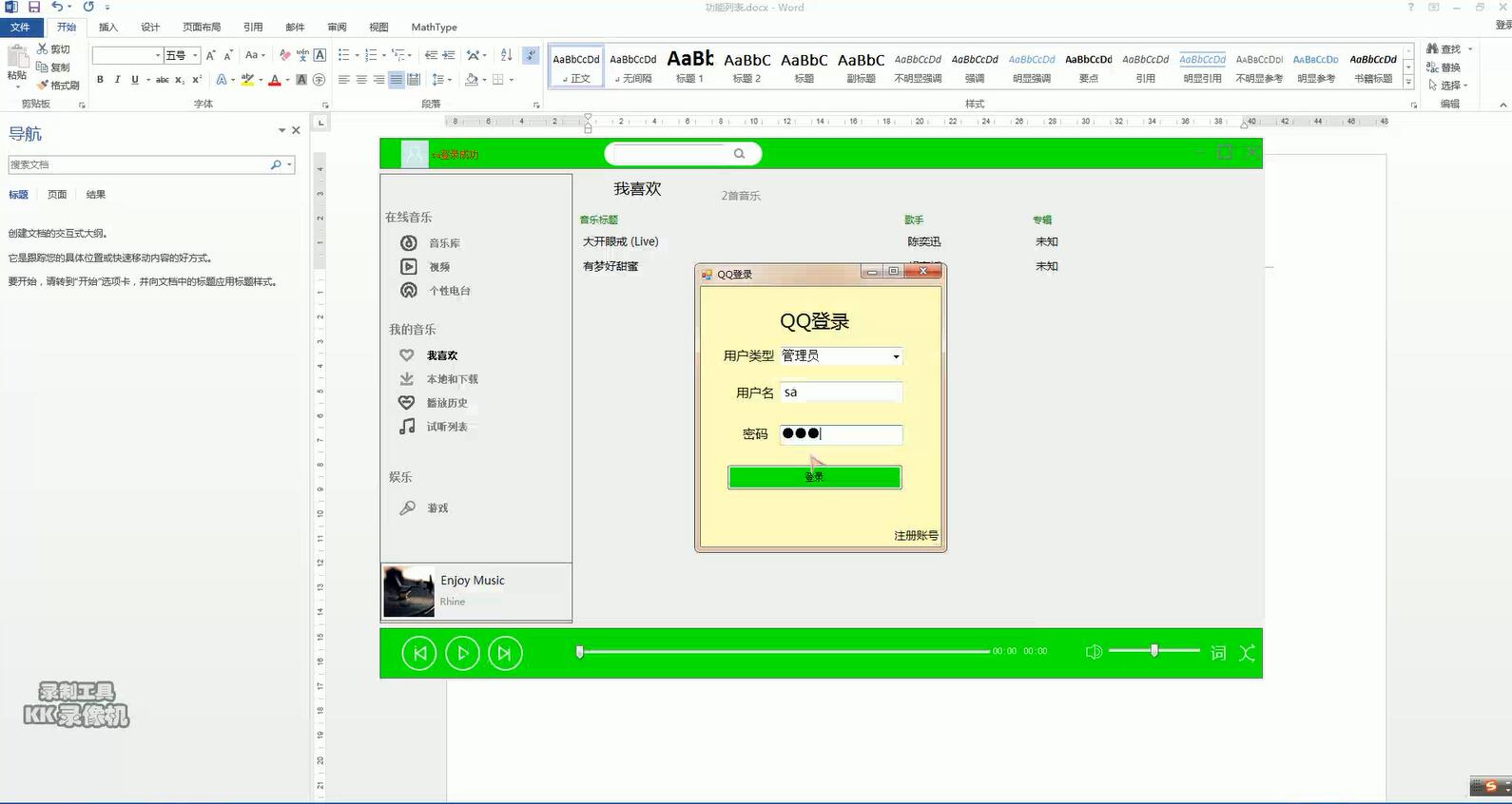
Task: Clear all formatting with the eraser icon
Action: 284,55
